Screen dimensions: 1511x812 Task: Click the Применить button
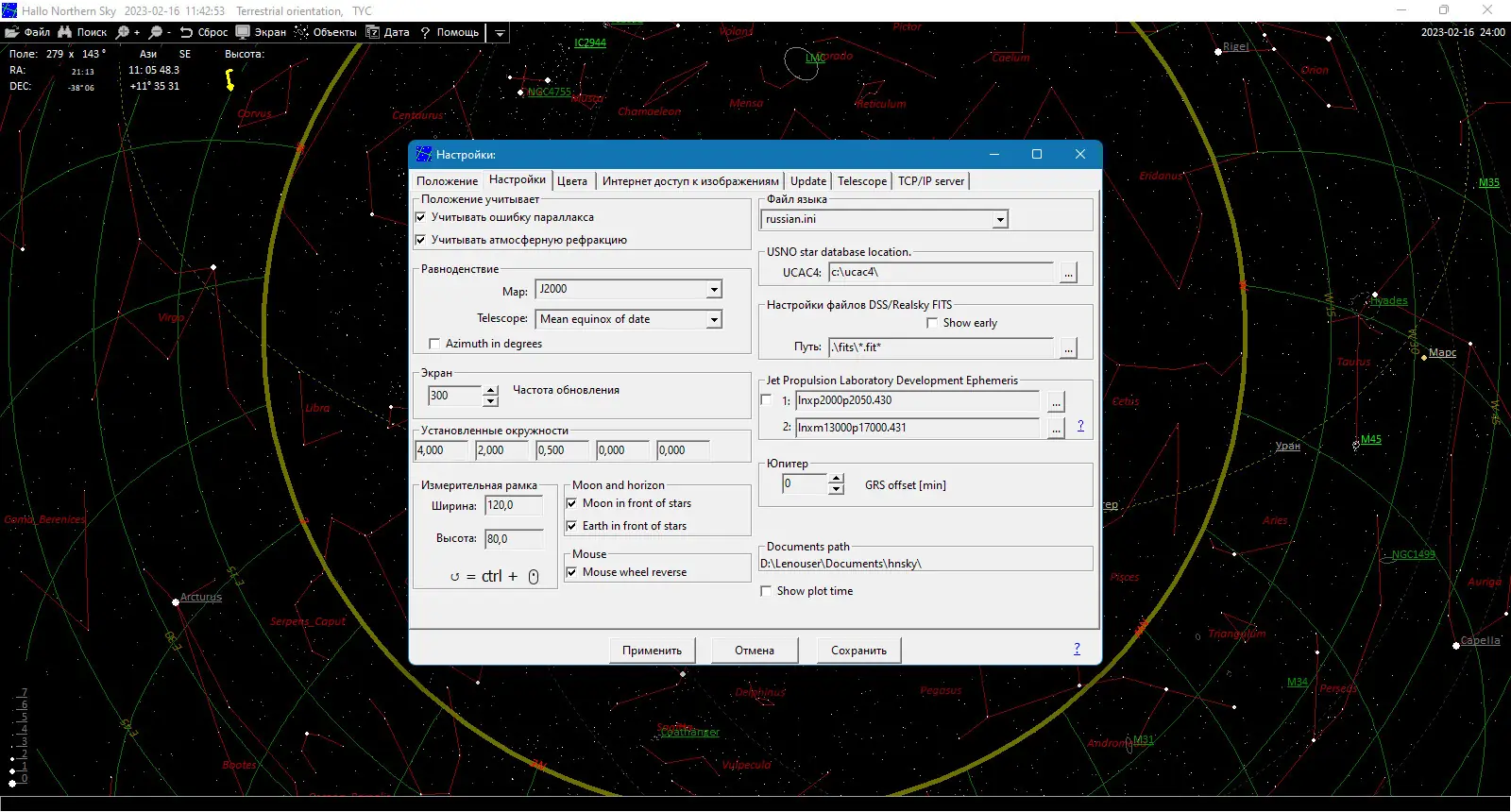pyautogui.click(x=652, y=651)
